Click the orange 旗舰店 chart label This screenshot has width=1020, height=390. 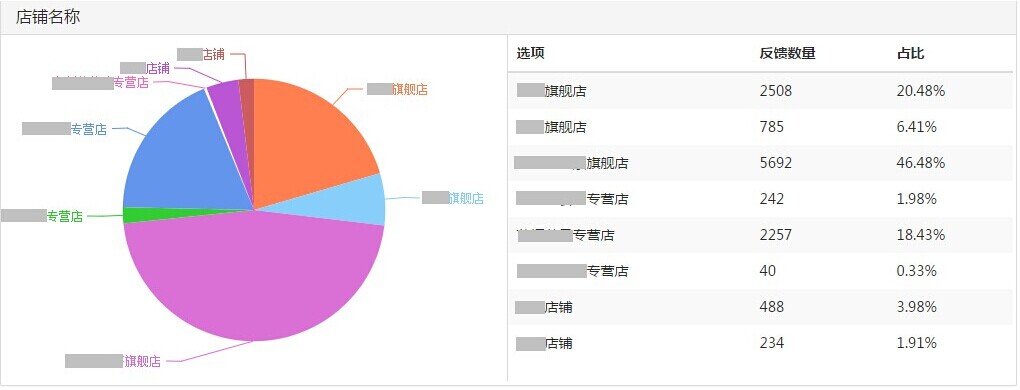coord(397,90)
